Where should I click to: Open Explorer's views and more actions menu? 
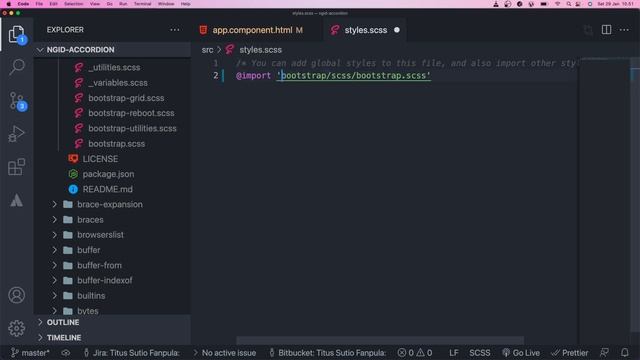[175, 30]
